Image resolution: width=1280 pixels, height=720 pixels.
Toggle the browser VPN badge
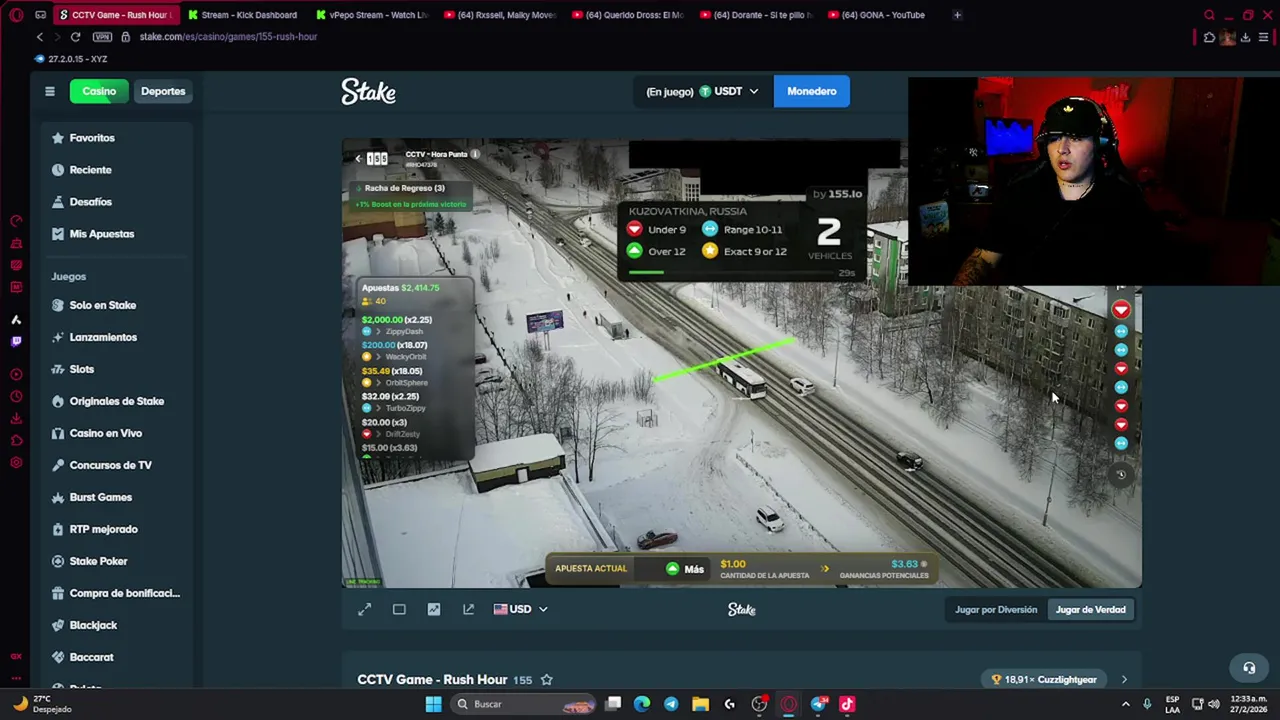pyautogui.click(x=102, y=37)
